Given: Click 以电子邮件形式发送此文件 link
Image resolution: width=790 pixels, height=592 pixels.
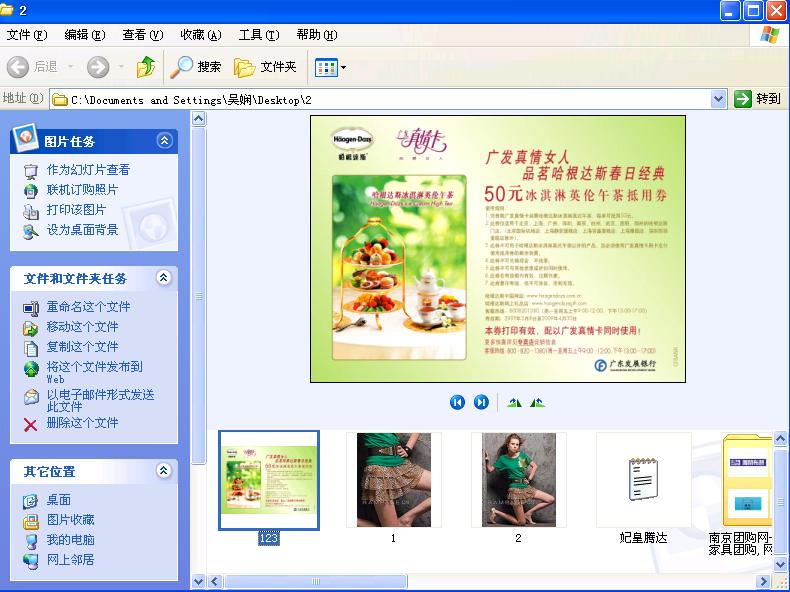Looking at the screenshot, I should 100,400.
